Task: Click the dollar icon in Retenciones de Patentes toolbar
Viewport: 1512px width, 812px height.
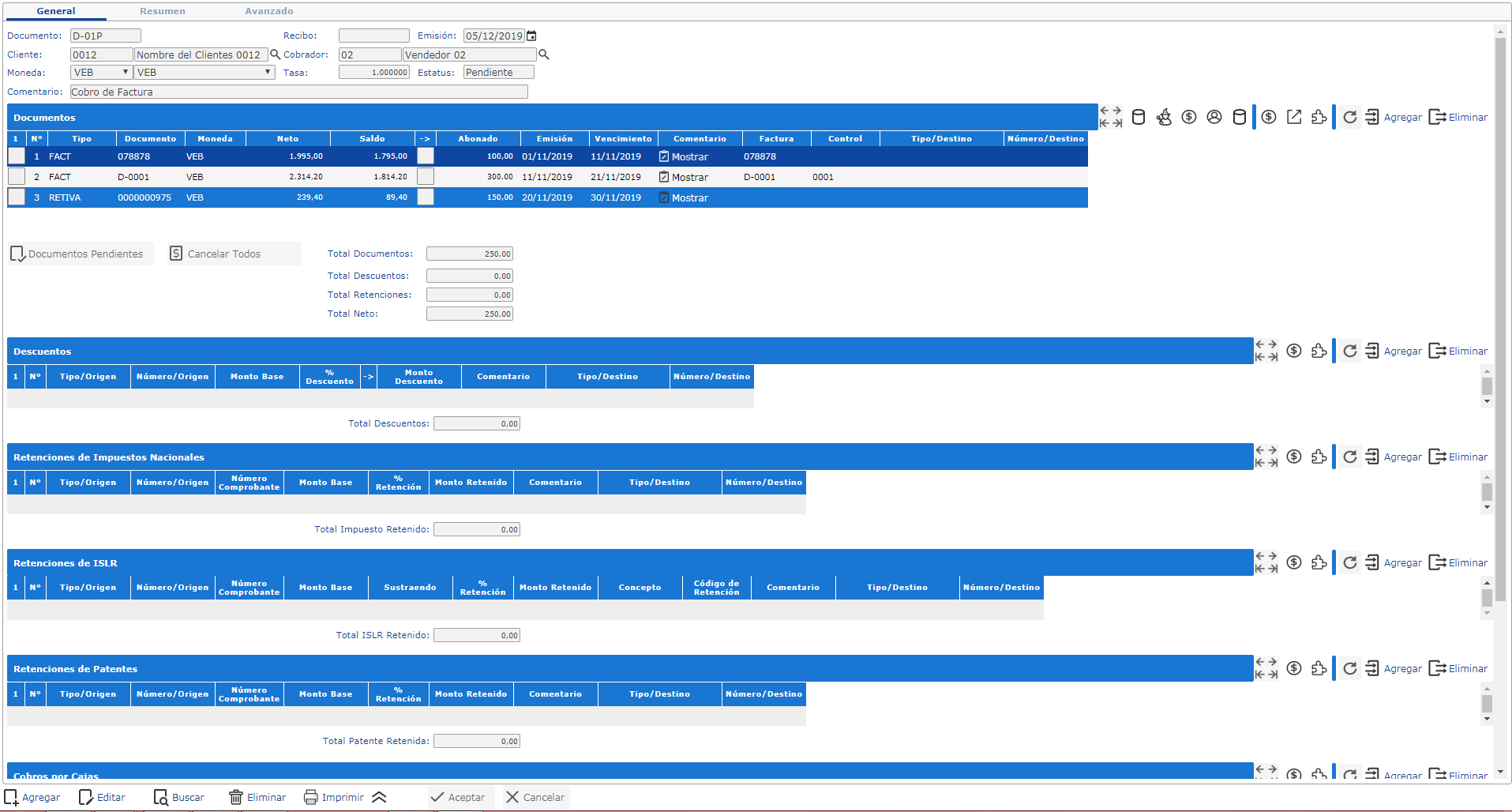Action: [x=1294, y=668]
